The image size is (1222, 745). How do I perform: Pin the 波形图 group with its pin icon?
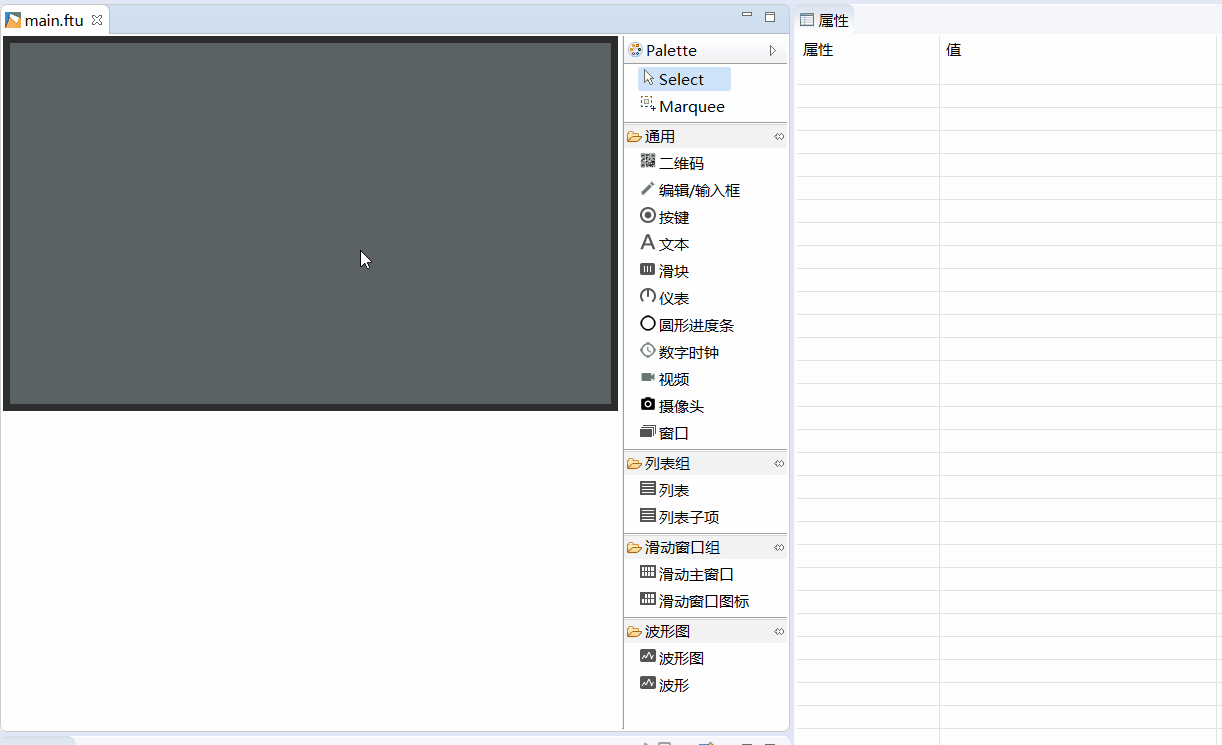[x=779, y=631]
